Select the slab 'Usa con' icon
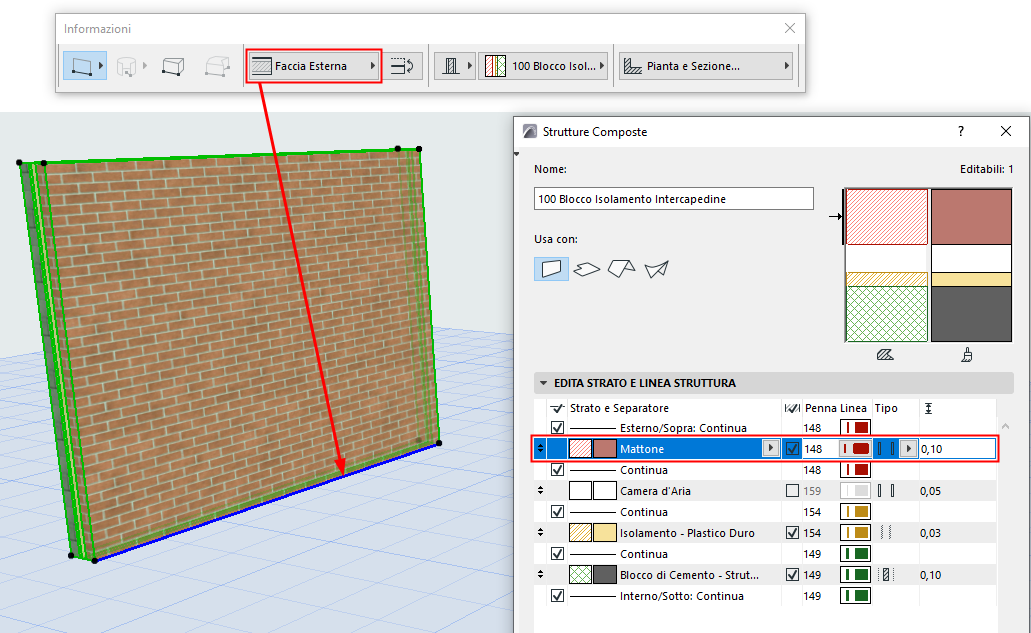The image size is (1031, 633). (588, 268)
